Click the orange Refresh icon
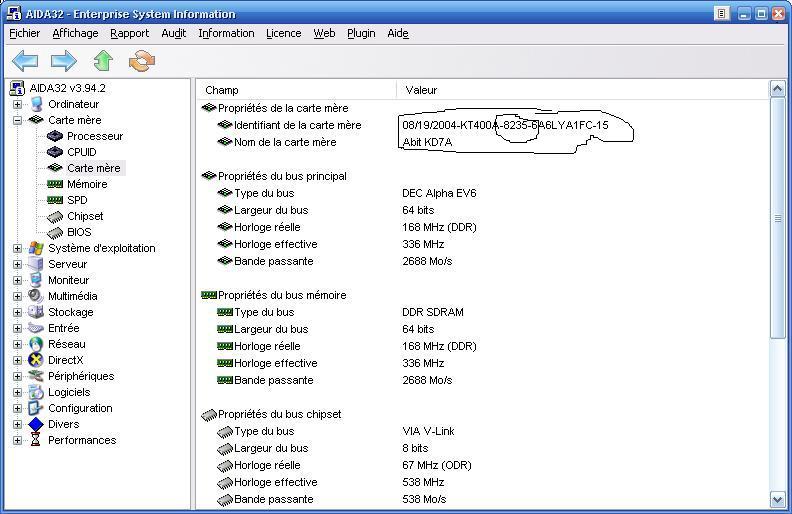Image resolution: width=792 pixels, height=514 pixels. (142, 61)
